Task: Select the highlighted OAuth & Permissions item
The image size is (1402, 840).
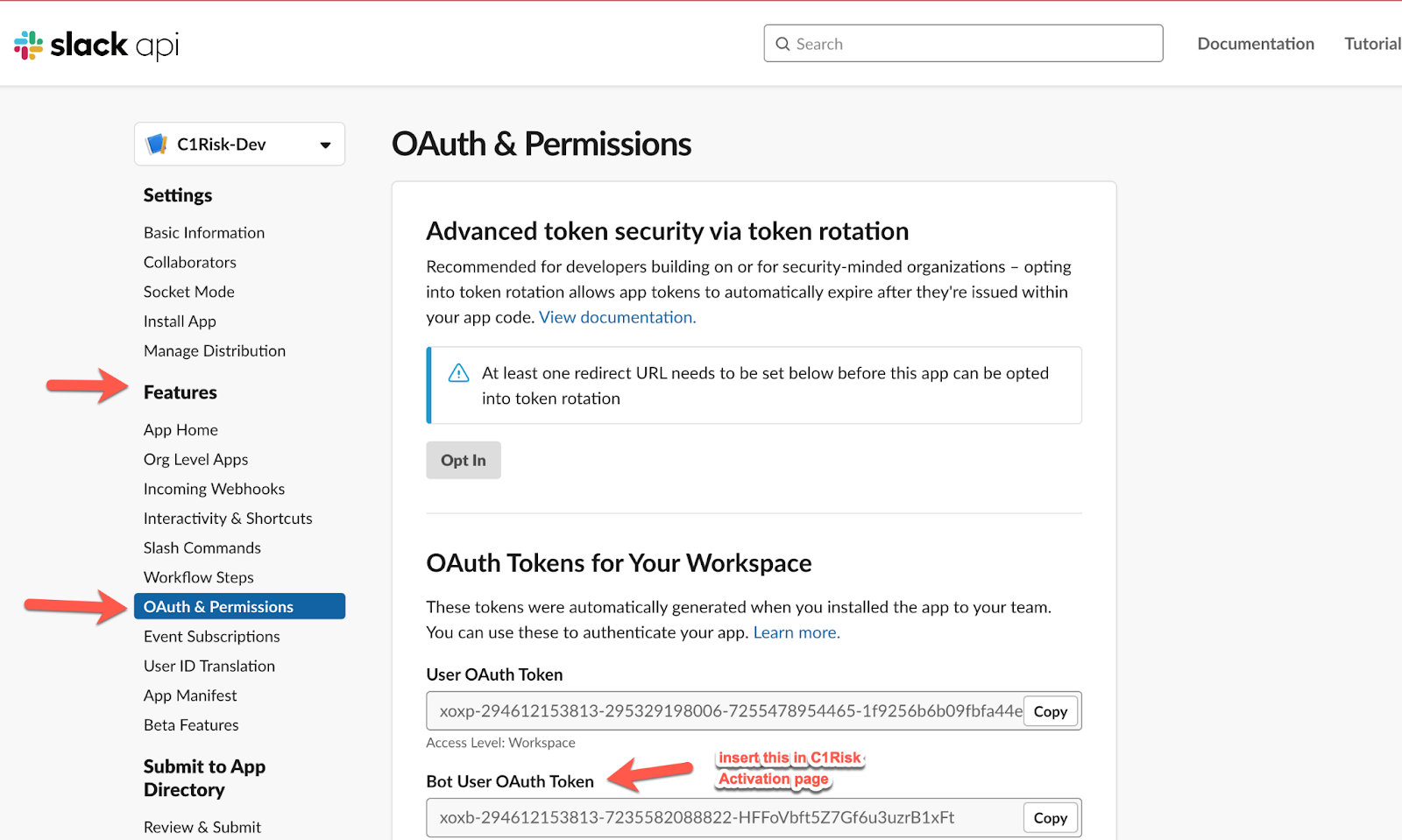Action: point(239,606)
